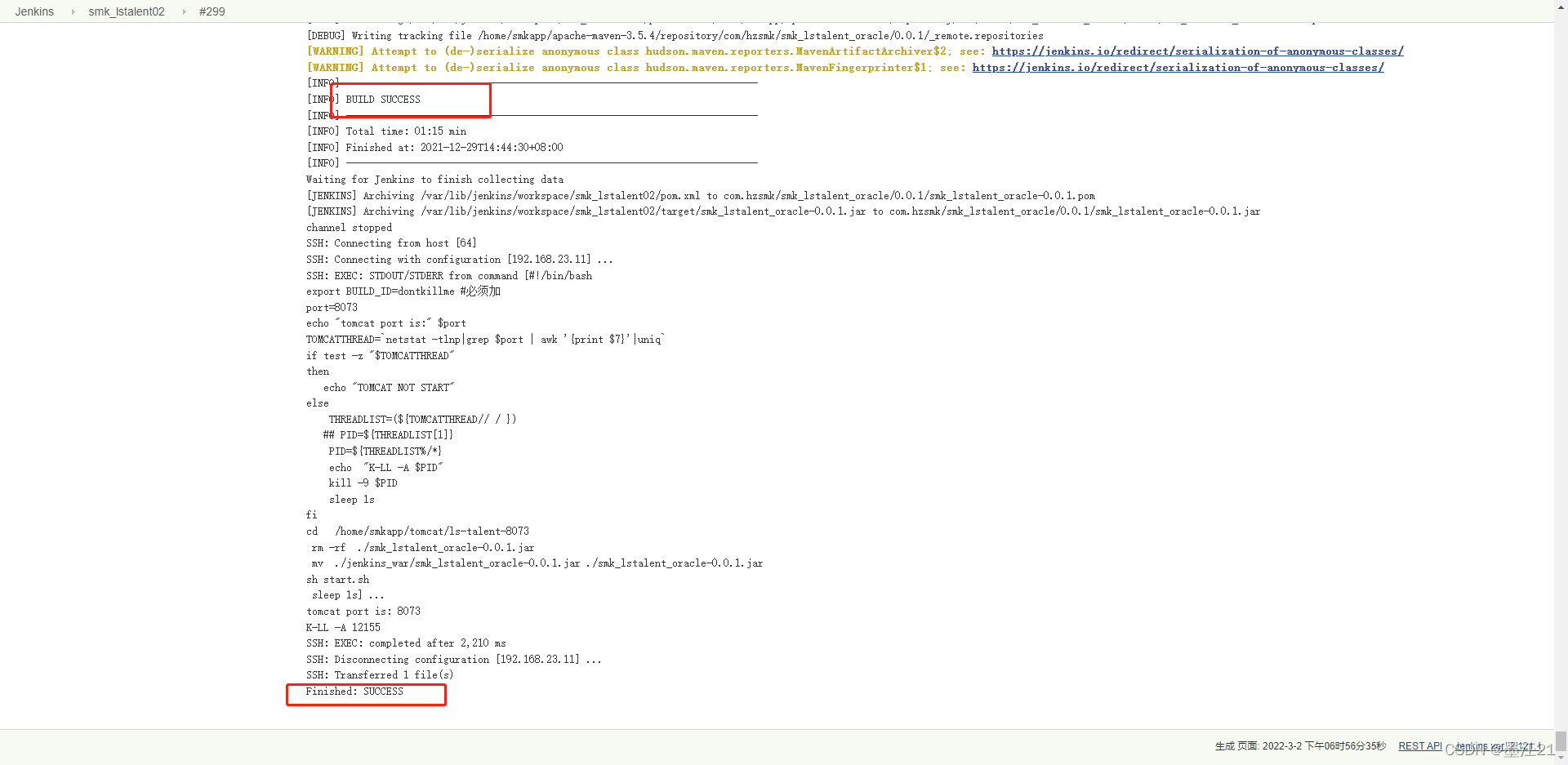Image resolution: width=1568 pixels, height=765 pixels.
Task: Select the 'Finished: SUCCESS' line
Action: coord(354,692)
